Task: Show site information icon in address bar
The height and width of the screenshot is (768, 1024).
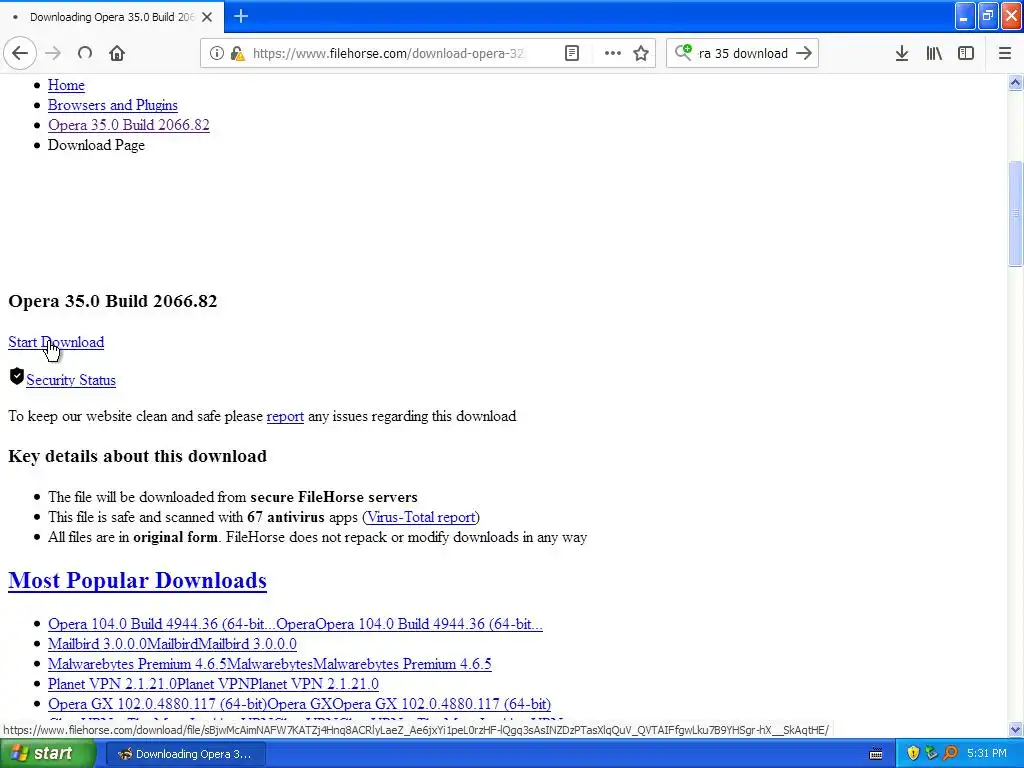Action: (x=217, y=53)
